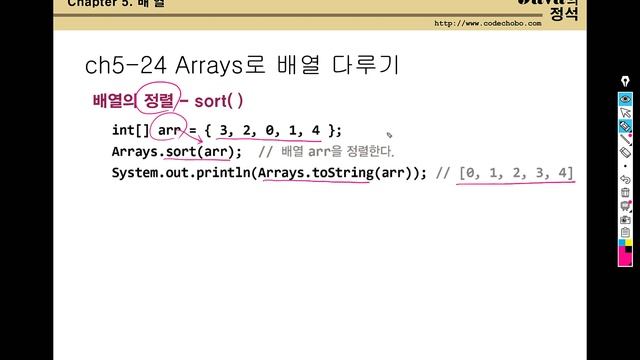Undo the last annotation stroke
Viewport: 640px width, 360px height.
pyautogui.click(x=625, y=179)
